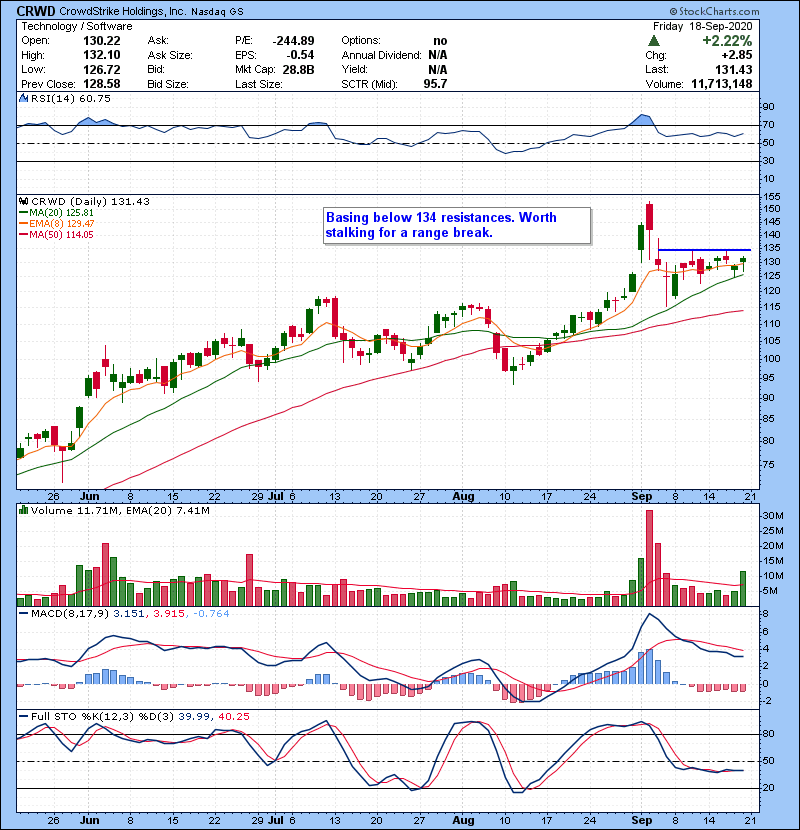Screen dimensions: 800x830
Task: Click the blue horizontal resistance line
Action: (x=704, y=250)
